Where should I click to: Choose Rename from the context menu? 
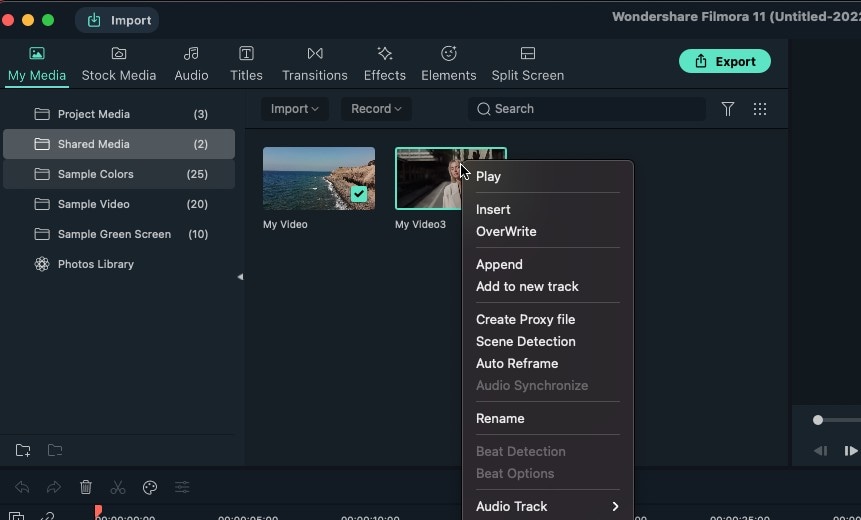[500, 418]
